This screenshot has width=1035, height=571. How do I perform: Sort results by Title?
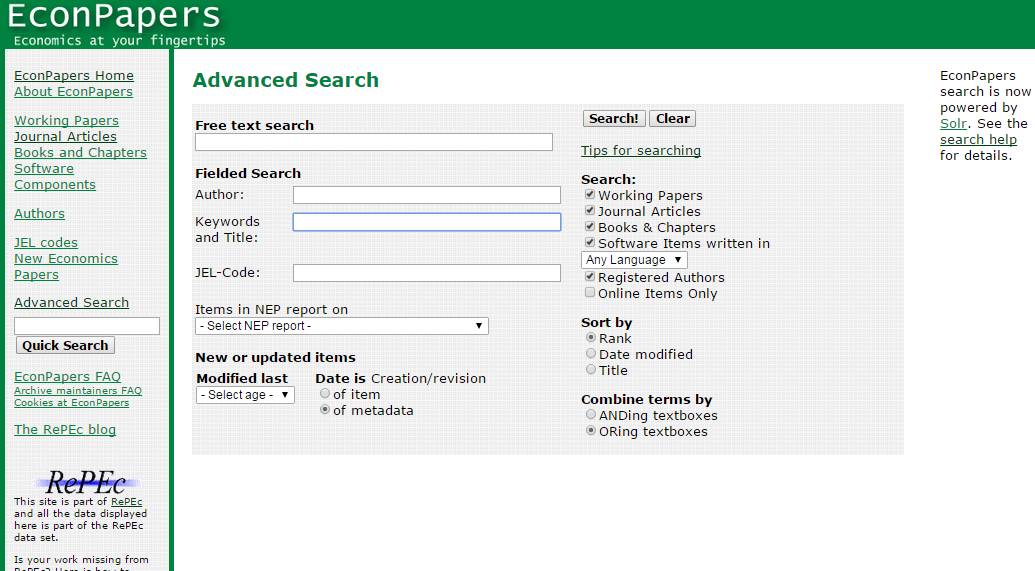(x=591, y=369)
